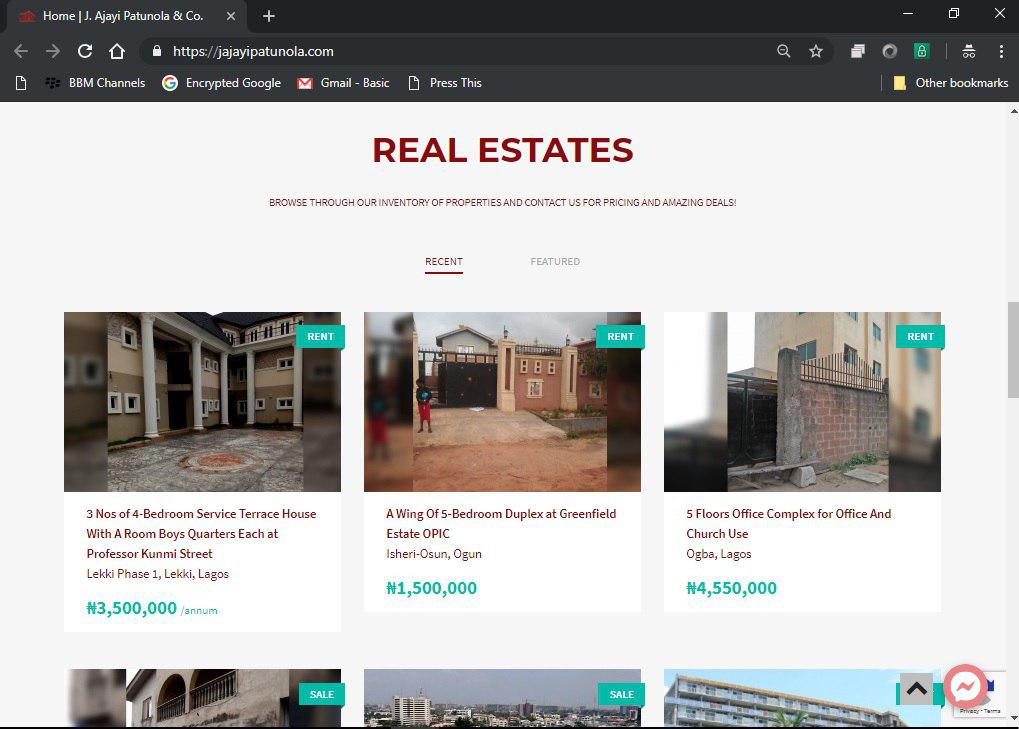1019x729 pixels.
Task: Open the zoom magnifier icon in address bar
Action: 784,51
